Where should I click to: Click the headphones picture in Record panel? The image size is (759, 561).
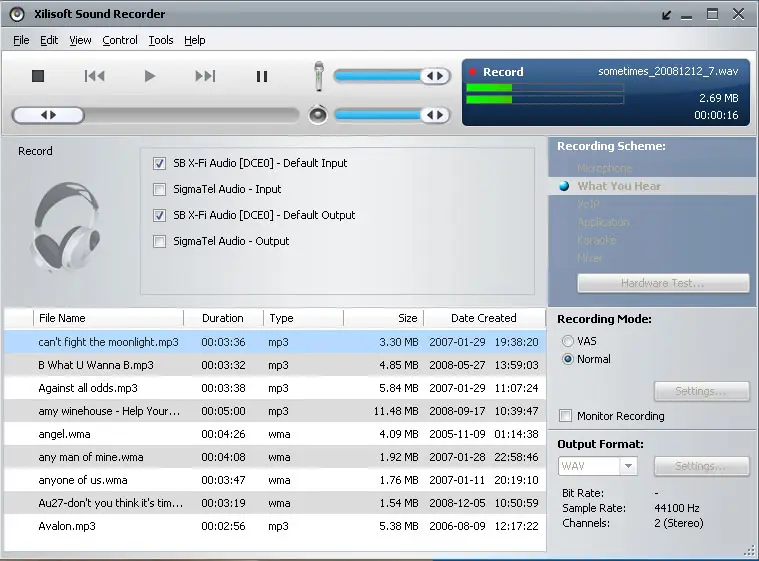(66, 226)
